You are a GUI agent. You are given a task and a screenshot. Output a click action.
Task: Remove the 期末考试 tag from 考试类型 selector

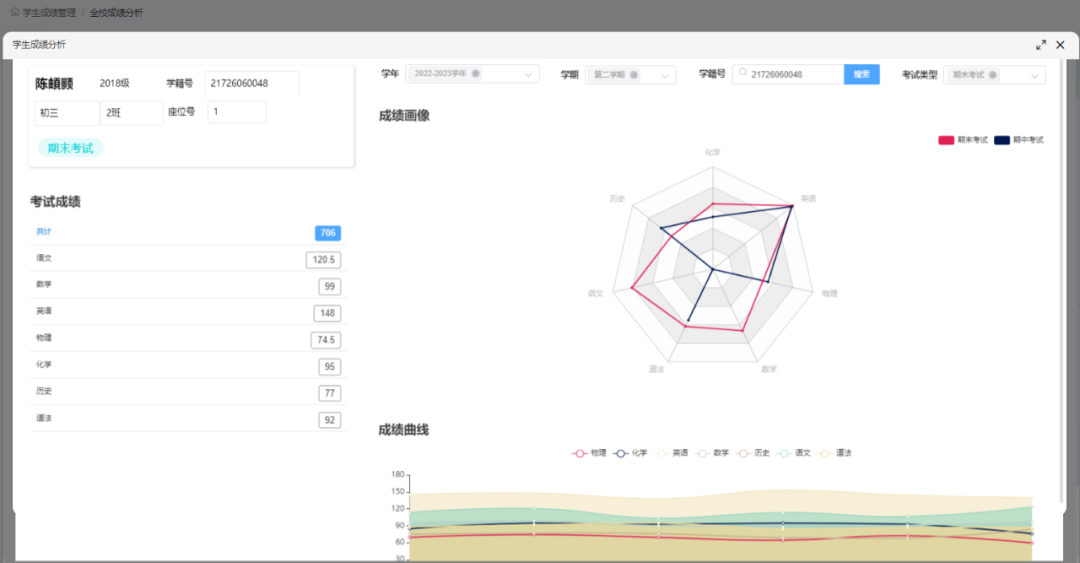pyautogui.click(x=993, y=75)
